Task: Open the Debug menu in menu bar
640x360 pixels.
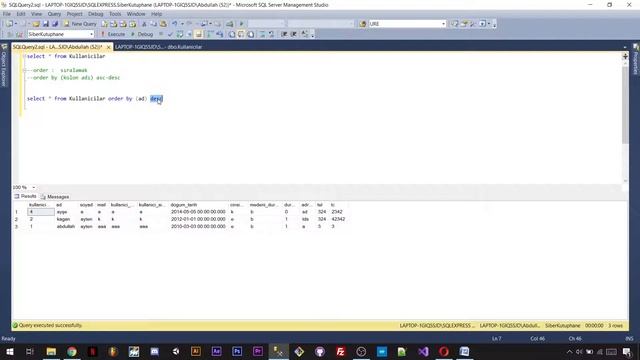Action: [96, 14]
